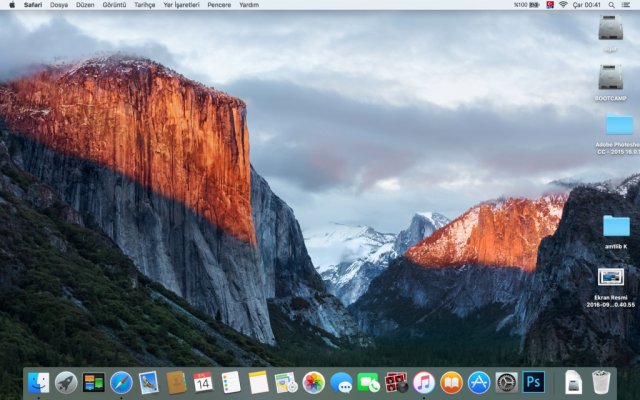The height and width of the screenshot is (400, 640).
Task: Open Messages blue bubble in the Dock
Action: pos(341,383)
